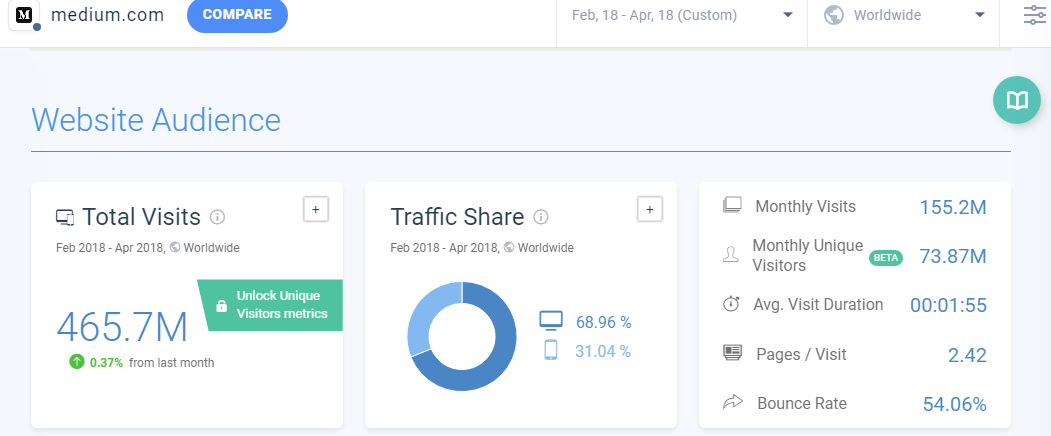Click the lock icon in the unlock banner
The image size is (1051, 436).
point(221,306)
